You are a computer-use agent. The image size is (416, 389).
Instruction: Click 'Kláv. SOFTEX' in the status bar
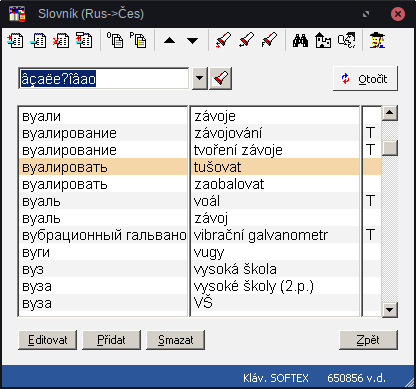(276, 378)
